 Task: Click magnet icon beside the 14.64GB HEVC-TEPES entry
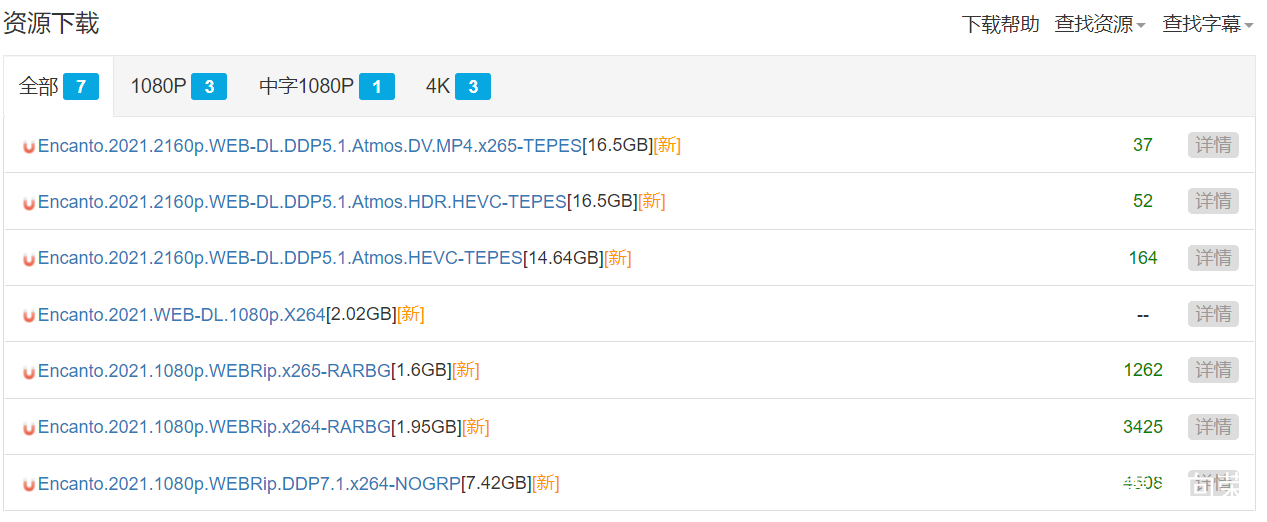(29, 259)
